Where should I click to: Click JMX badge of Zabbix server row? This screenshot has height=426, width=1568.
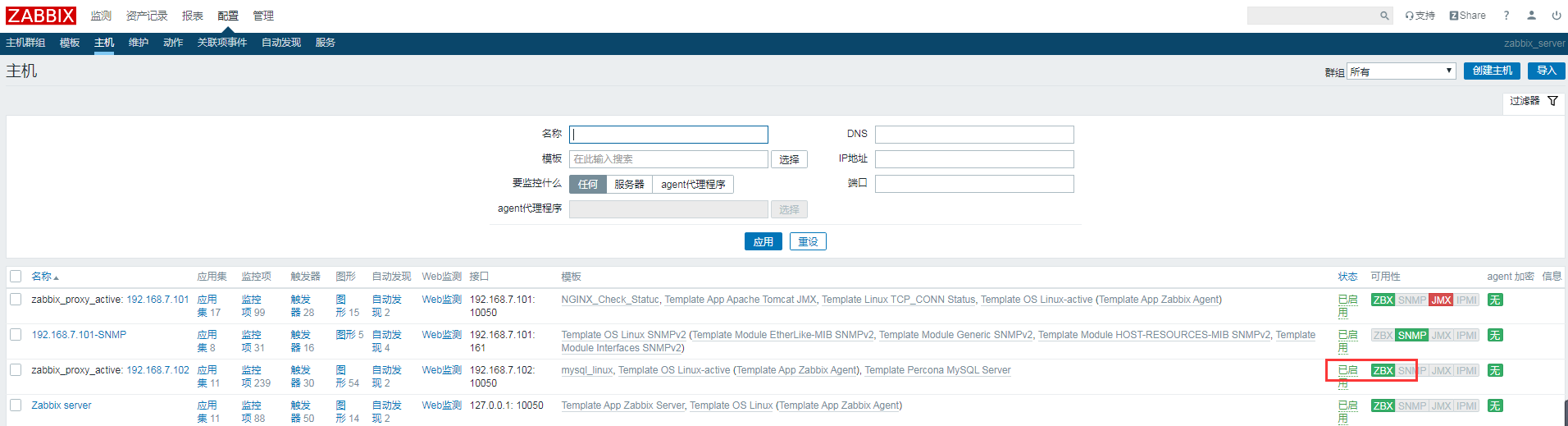tap(1441, 405)
